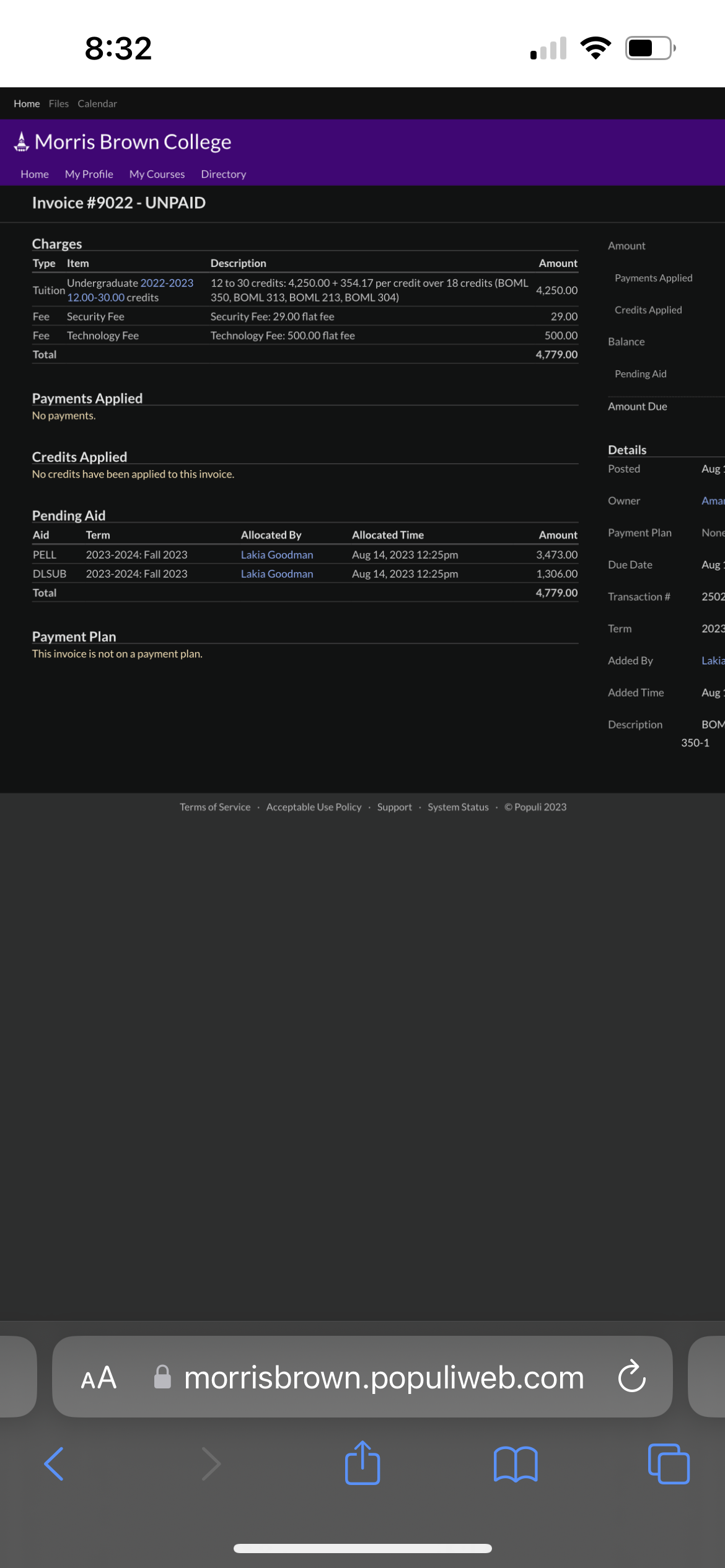Select the Security Fee: 29.00 flat fee description
The width and height of the screenshot is (725, 1568).
[x=273, y=316]
